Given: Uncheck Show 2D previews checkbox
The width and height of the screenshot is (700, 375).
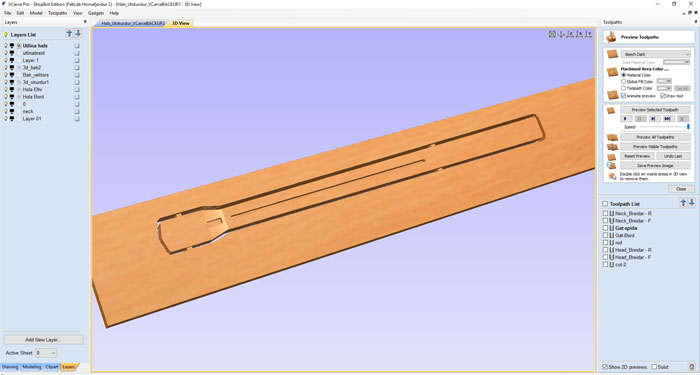Looking at the screenshot, I should 605,367.
